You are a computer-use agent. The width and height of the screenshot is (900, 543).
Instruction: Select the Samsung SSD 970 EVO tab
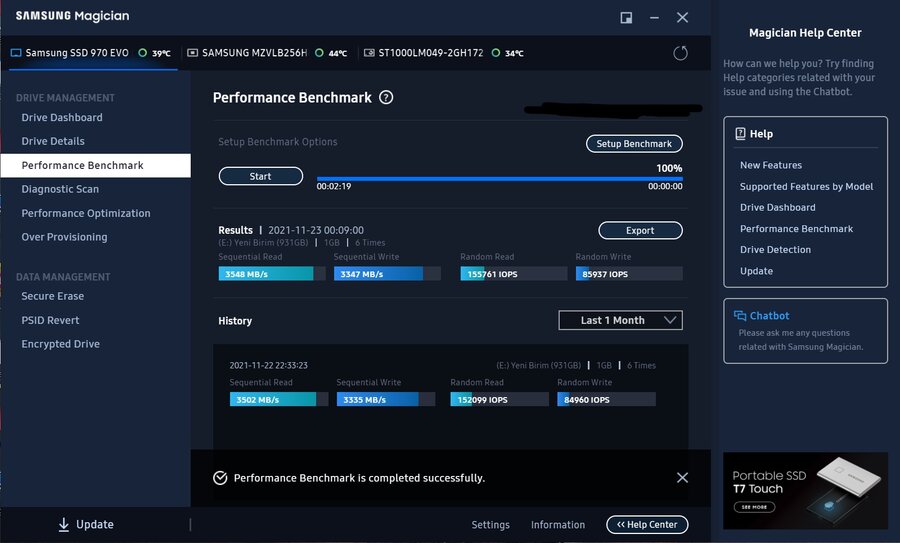coord(93,53)
